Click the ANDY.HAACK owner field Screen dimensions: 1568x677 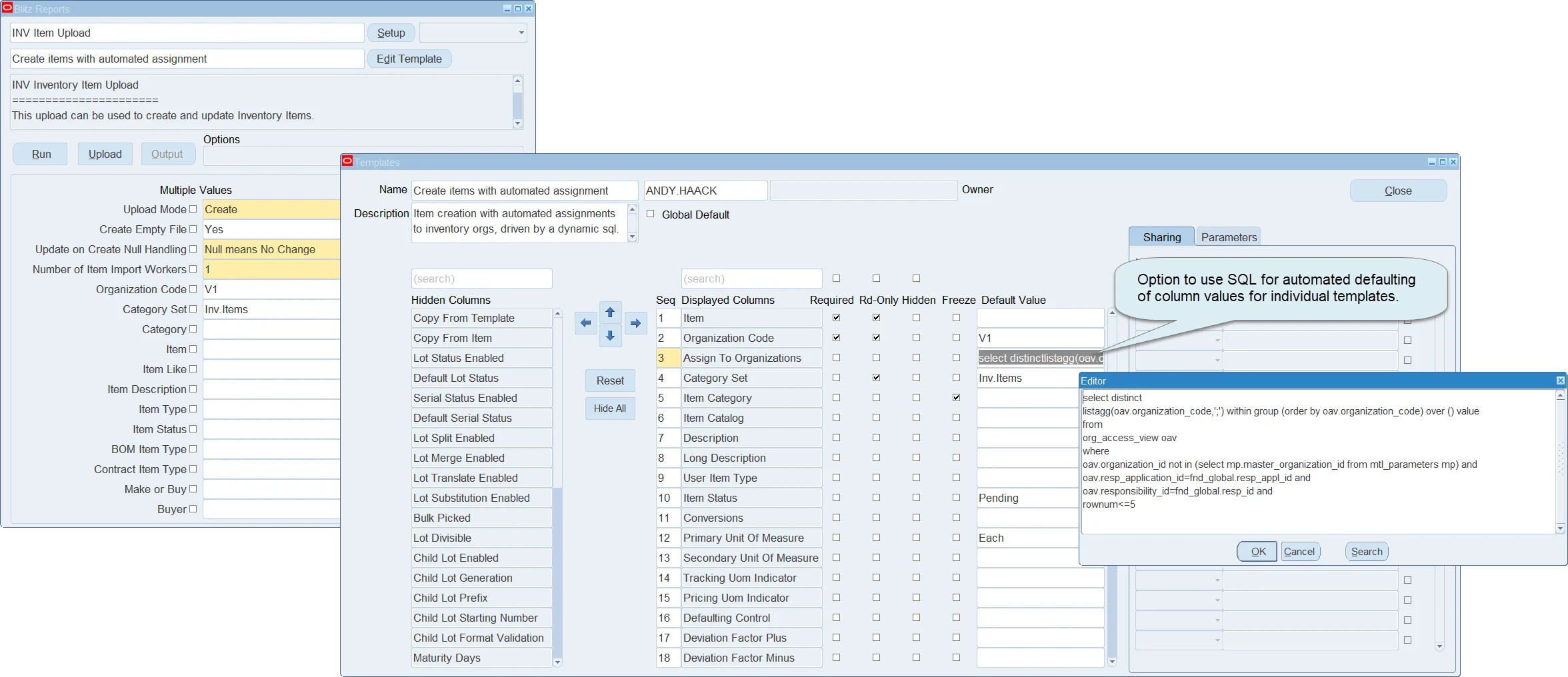[x=705, y=191]
